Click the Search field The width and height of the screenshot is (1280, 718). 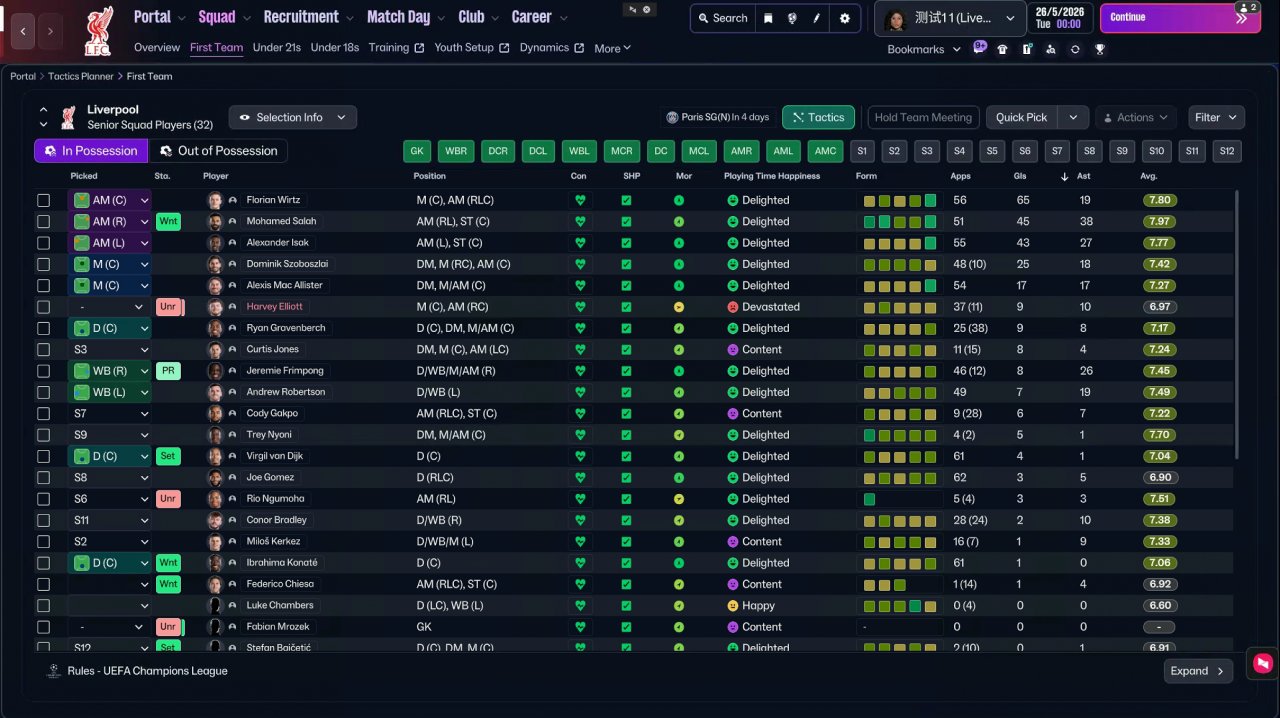point(722,18)
